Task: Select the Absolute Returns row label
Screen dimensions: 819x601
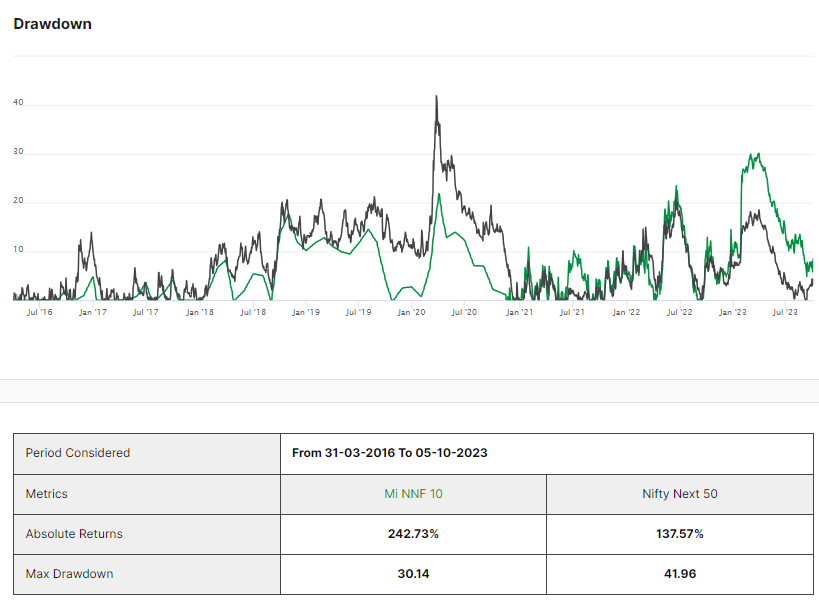Action: [x=74, y=534]
